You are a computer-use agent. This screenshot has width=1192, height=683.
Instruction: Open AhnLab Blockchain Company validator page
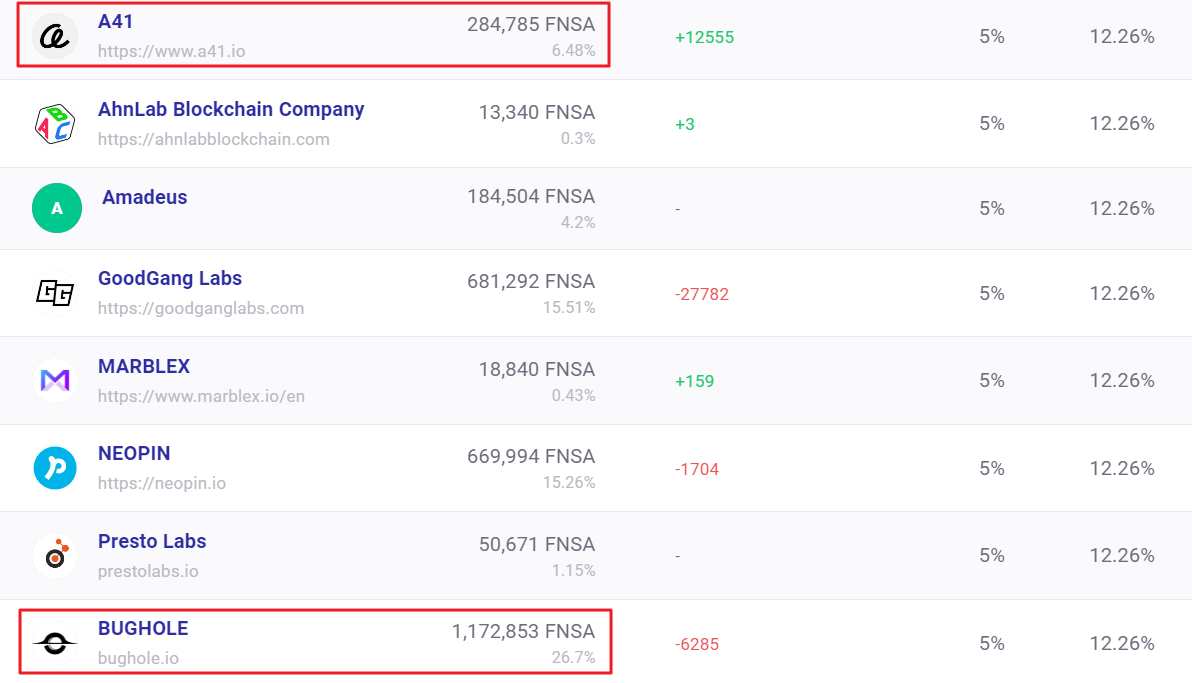coord(231,109)
